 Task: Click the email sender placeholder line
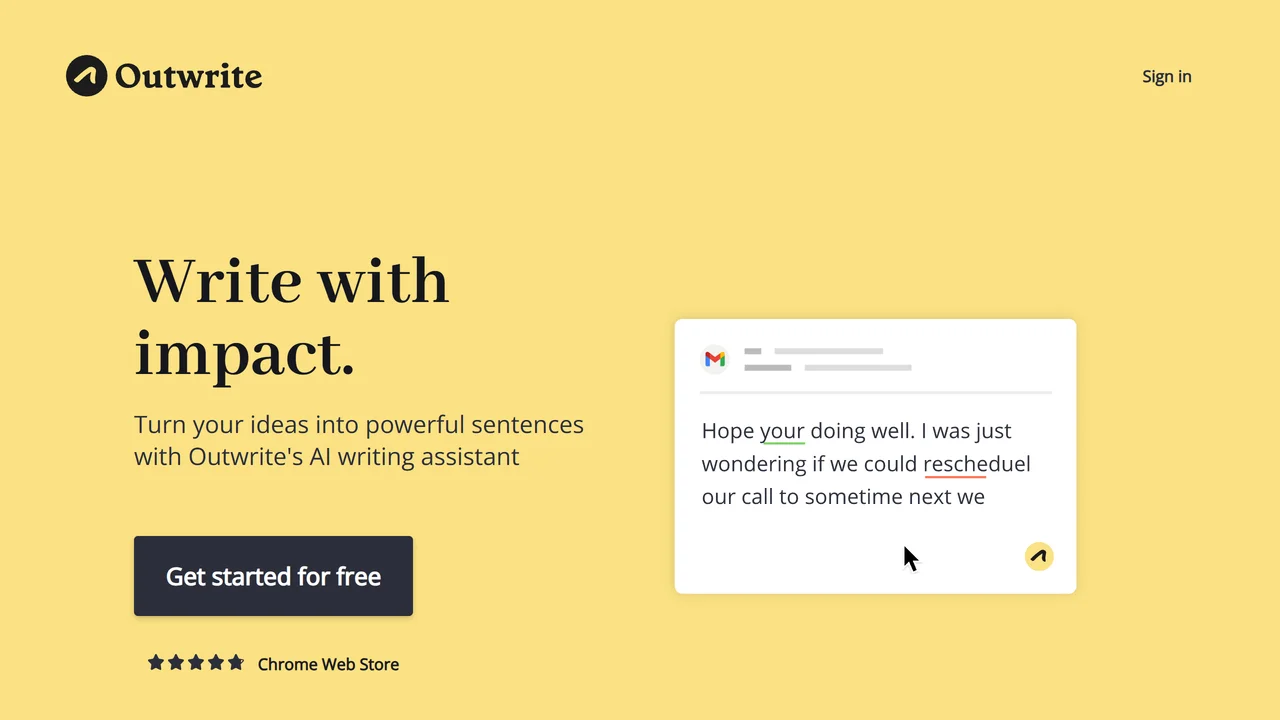(x=814, y=351)
